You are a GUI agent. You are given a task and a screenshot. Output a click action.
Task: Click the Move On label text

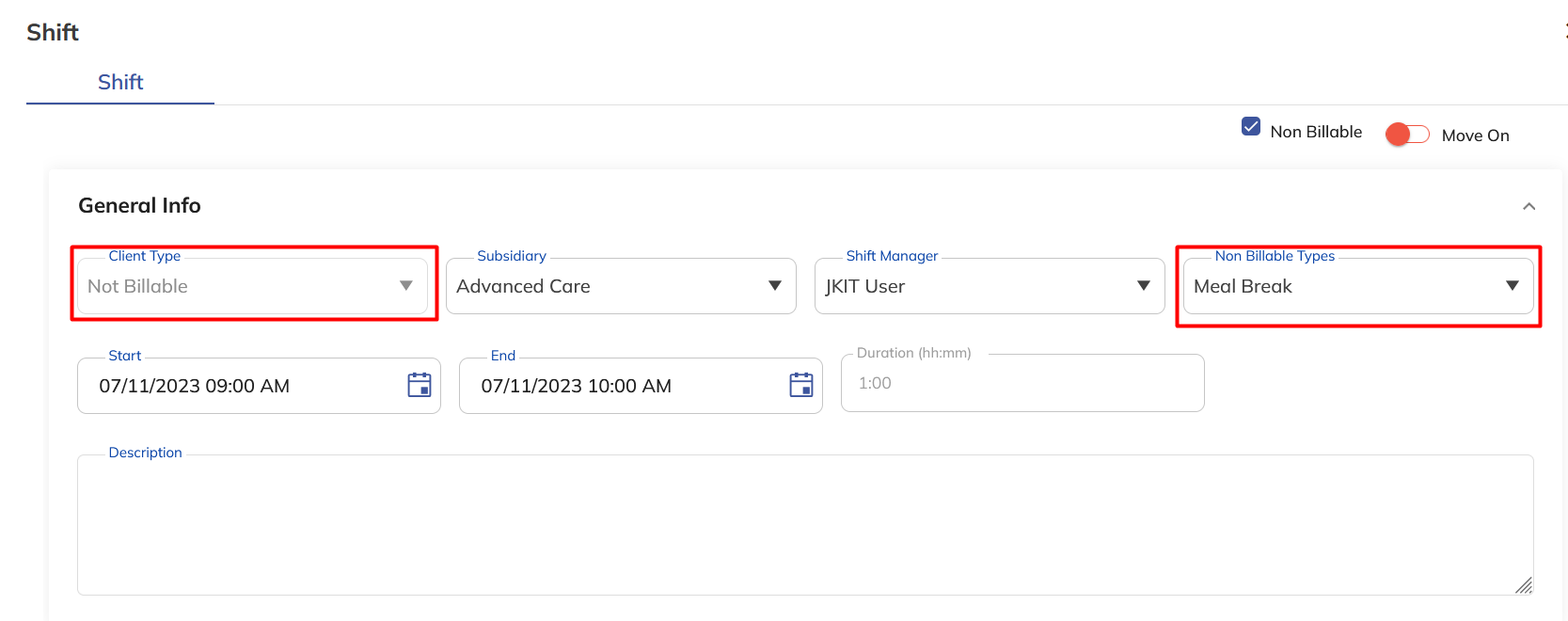click(x=1475, y=135)
